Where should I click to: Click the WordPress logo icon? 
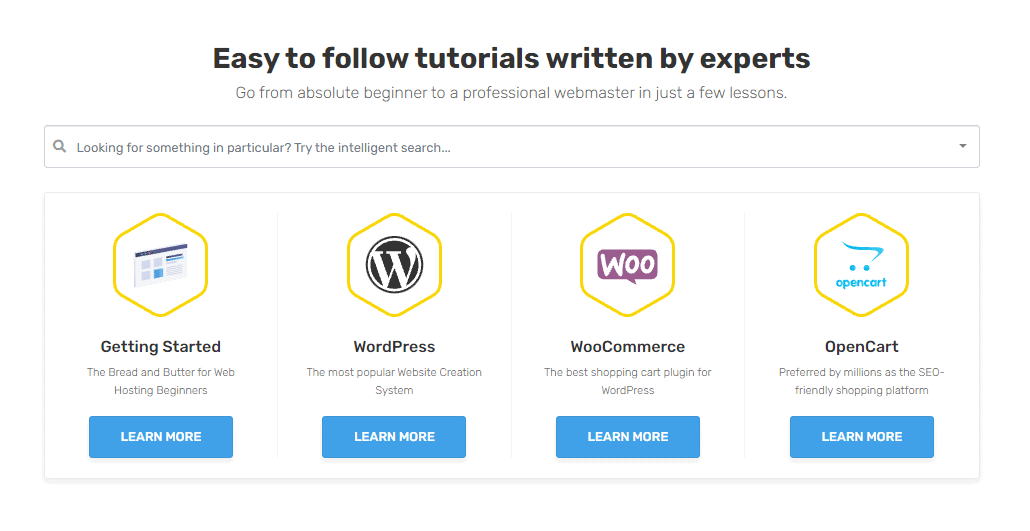[394, 264]
